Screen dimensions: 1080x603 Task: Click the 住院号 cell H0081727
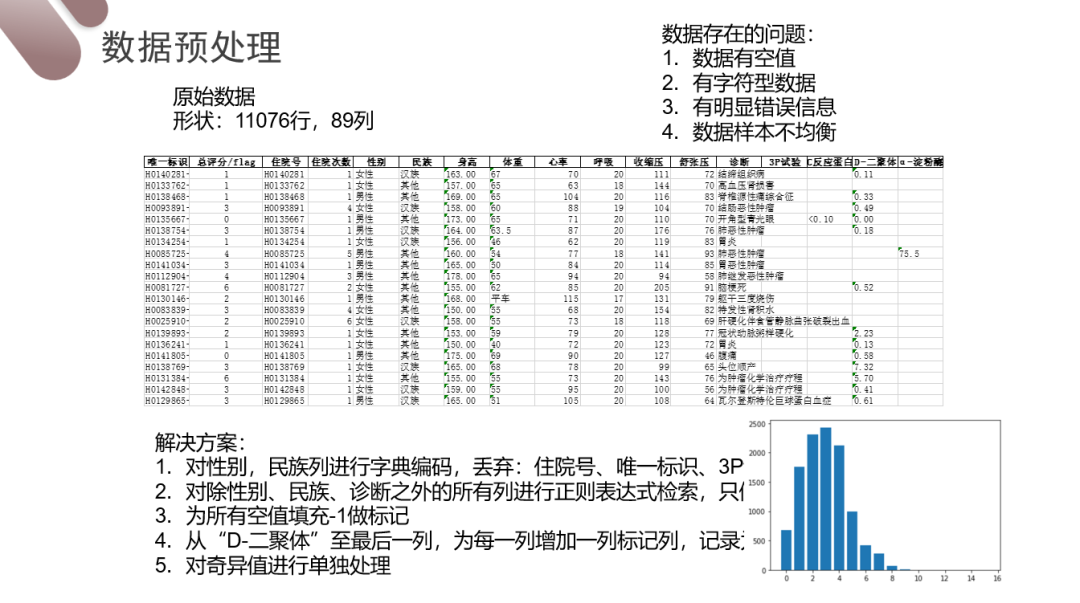pos(284,287)
